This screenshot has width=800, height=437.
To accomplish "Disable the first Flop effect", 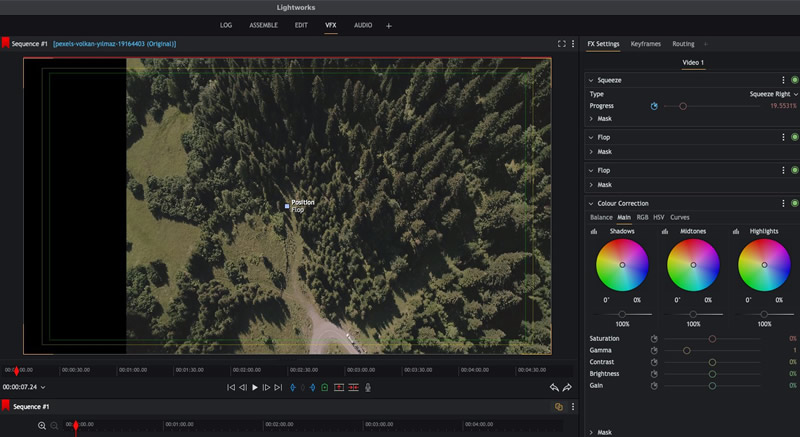I will [x=794, y=137].
